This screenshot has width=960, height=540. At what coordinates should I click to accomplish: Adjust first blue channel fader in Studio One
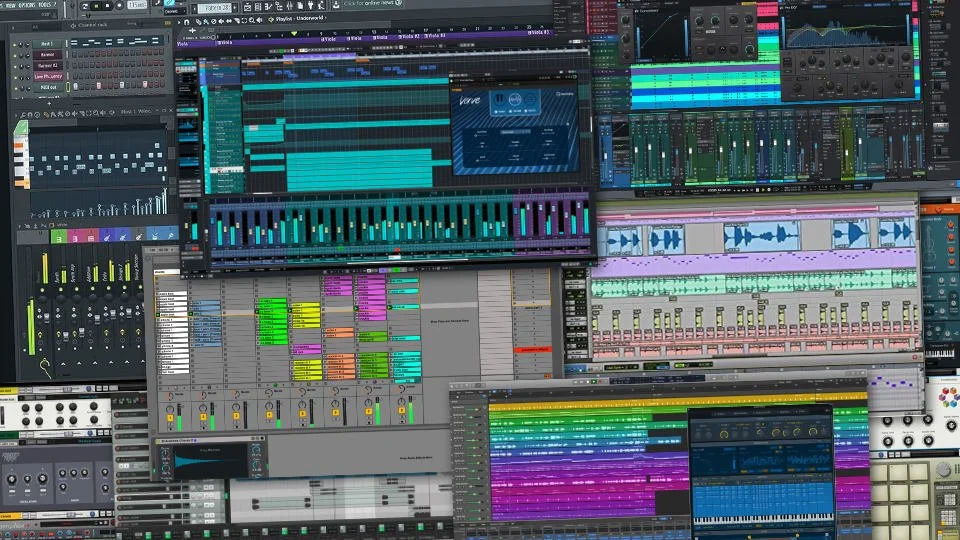(x=606, y=156)
